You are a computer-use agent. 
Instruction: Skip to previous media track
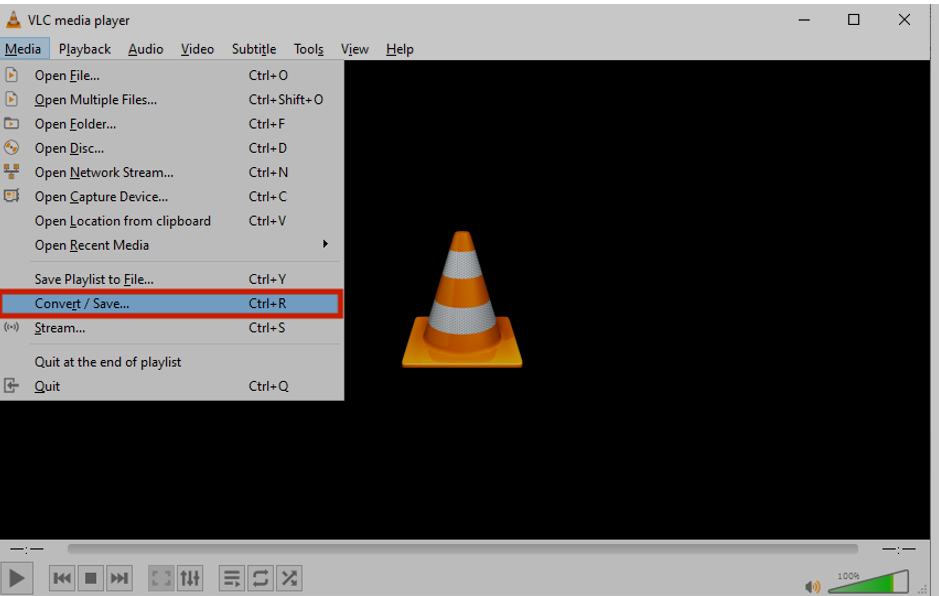click(x=62, y=578)
